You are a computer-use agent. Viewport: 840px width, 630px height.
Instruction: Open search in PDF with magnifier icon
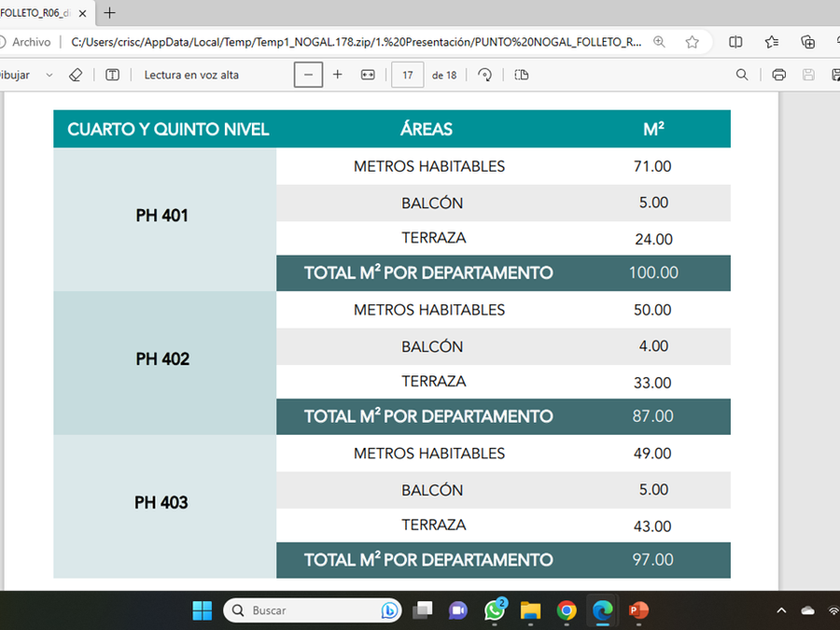(742, 75)
